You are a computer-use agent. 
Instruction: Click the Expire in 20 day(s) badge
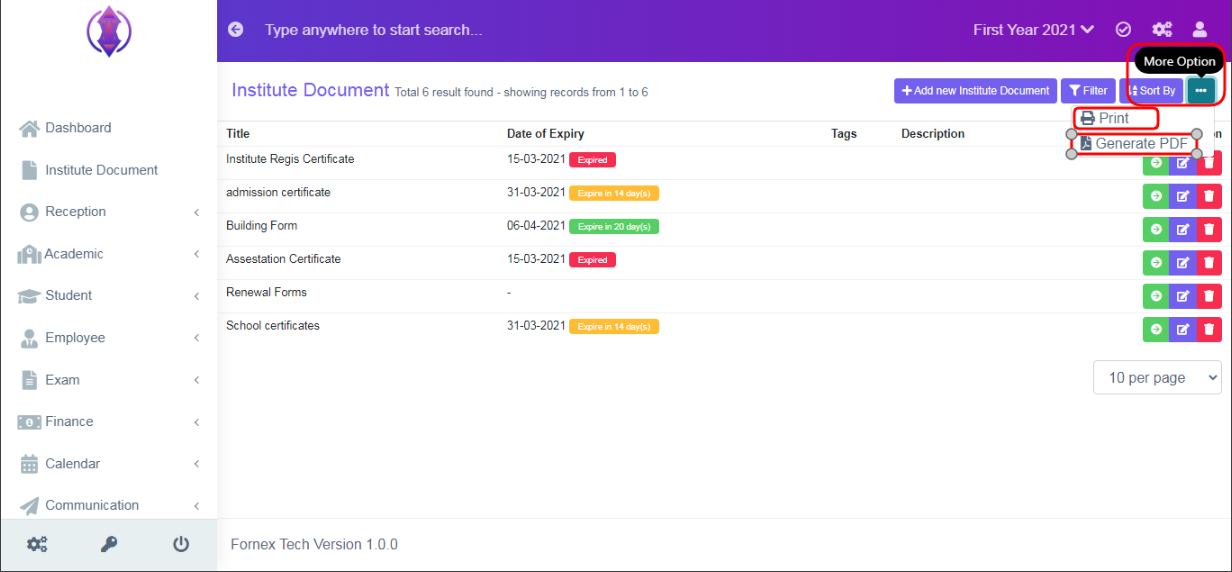[x=614, y=227]
